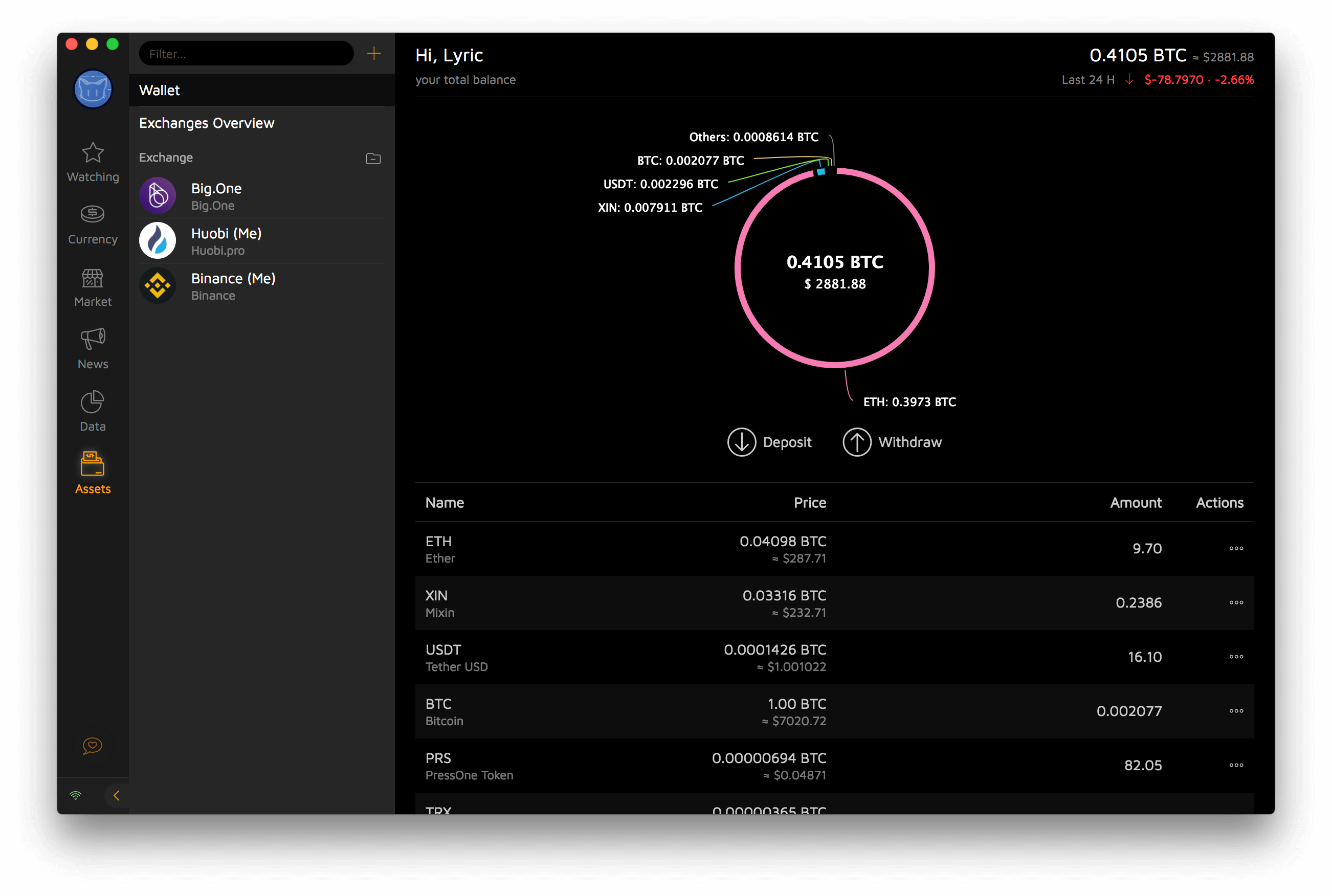Open the News megaphone icon
The height and width of the screenshot is (896, 1332).
pyautogui.click(x=93, y=339)
